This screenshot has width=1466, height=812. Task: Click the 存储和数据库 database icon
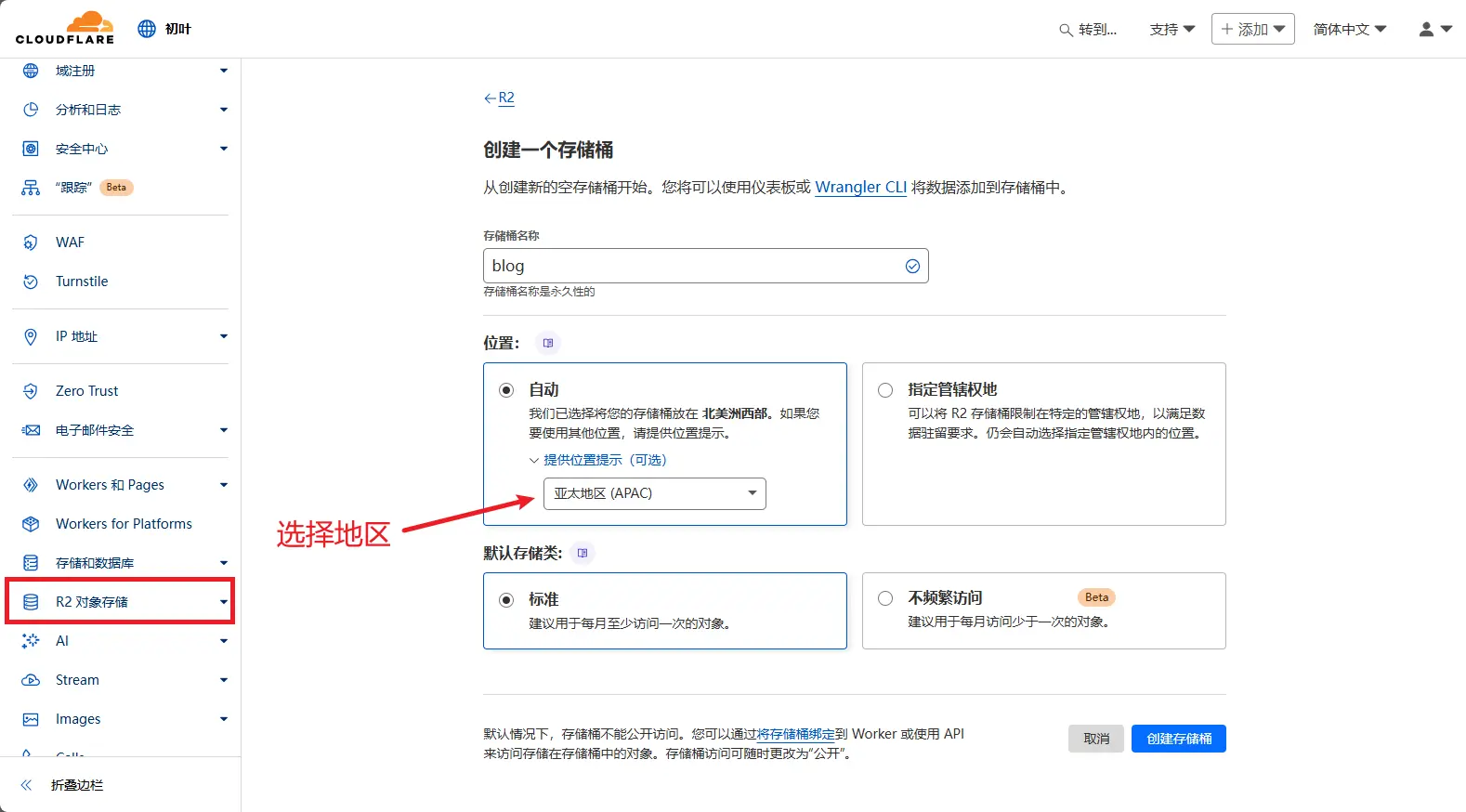tap(31, 563)
